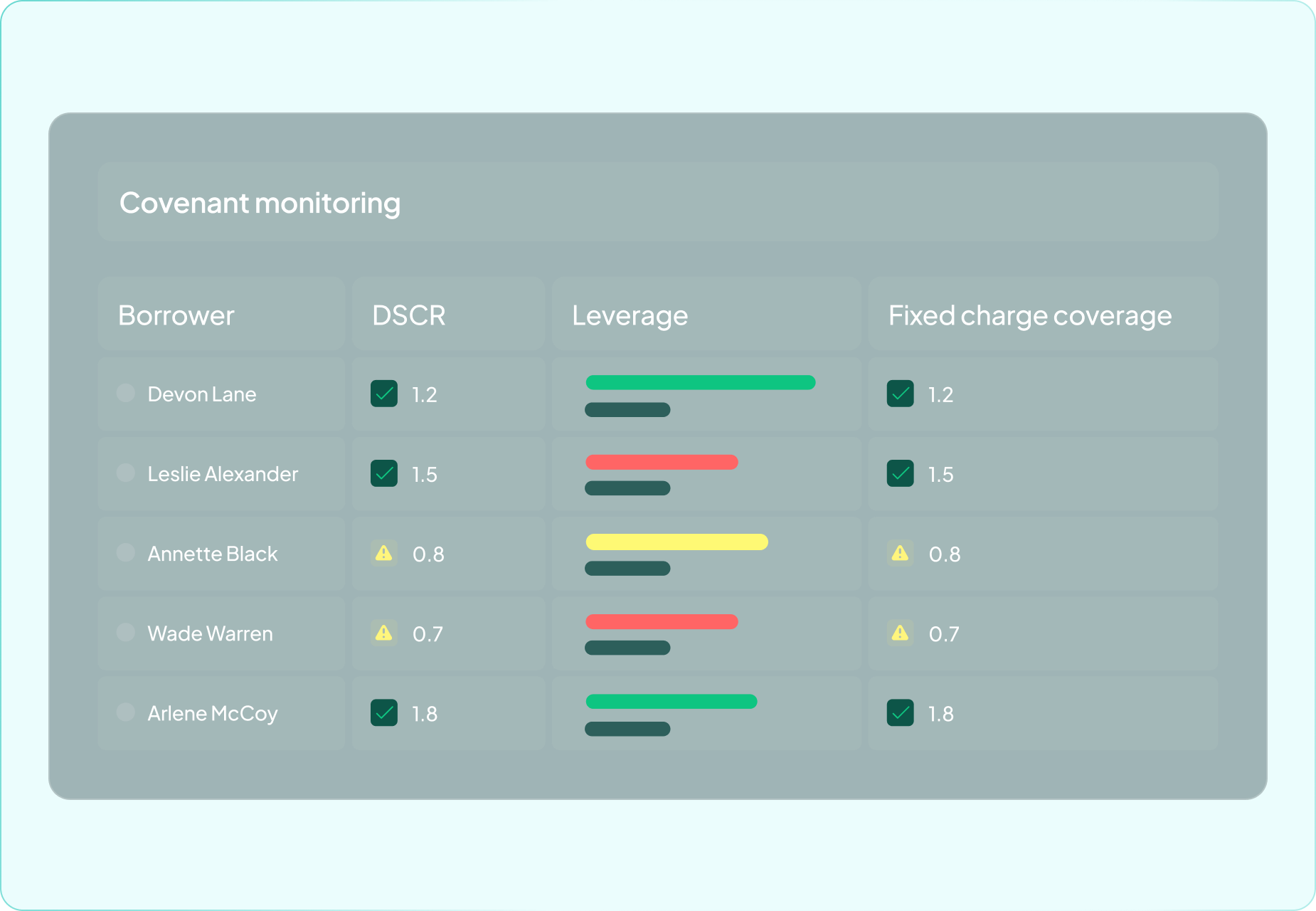Click the DSCR checkmark icon for Arlene McCoy

384,712
